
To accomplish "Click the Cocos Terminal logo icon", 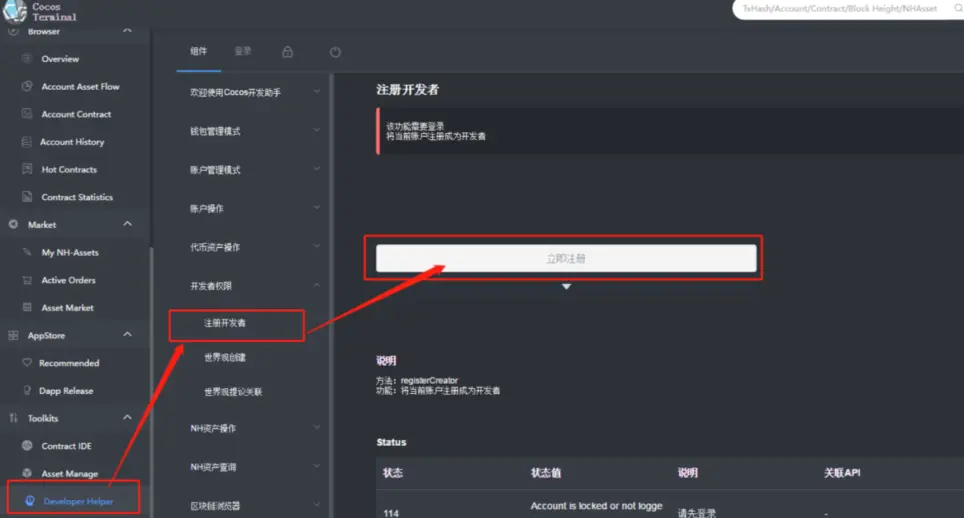I will [15, 11].
